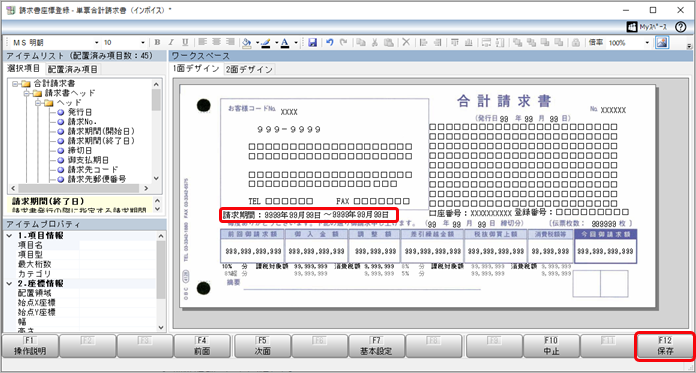The height and width of the screenshot is (373, 696).
Task: Click the F10 中止 button
Action: click(552, 346)
